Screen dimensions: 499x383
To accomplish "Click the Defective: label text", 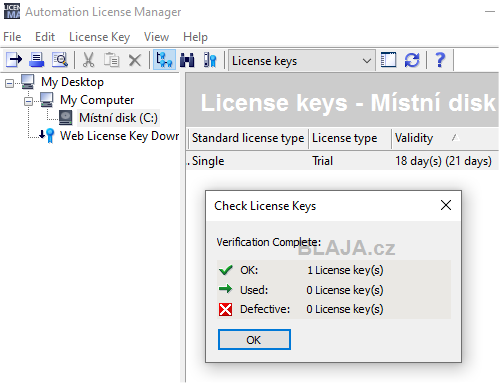I will 265,309.
